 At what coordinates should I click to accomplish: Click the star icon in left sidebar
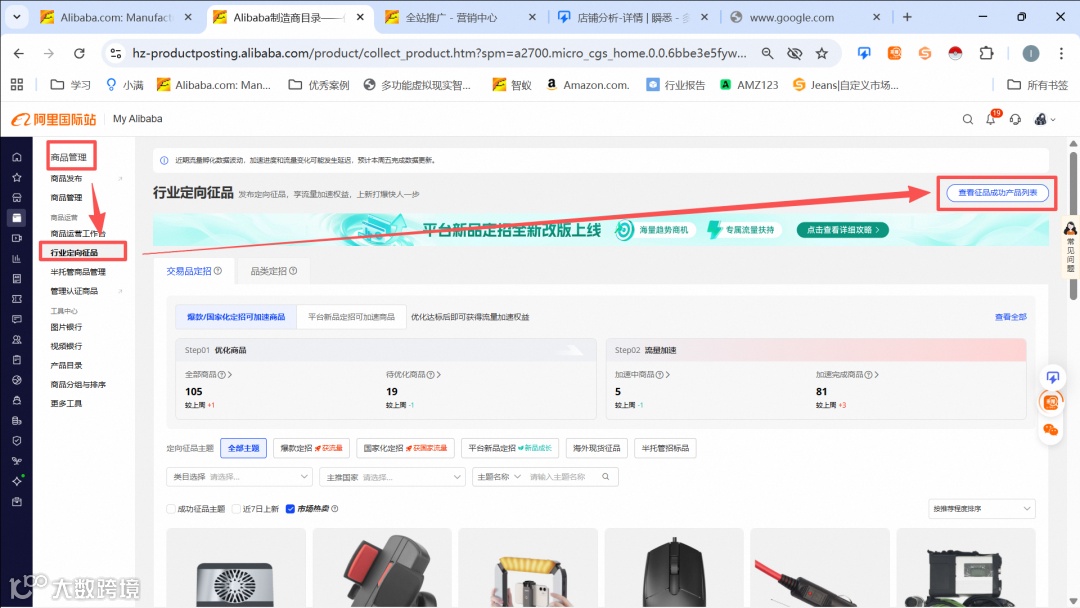(x=17, y=178)
